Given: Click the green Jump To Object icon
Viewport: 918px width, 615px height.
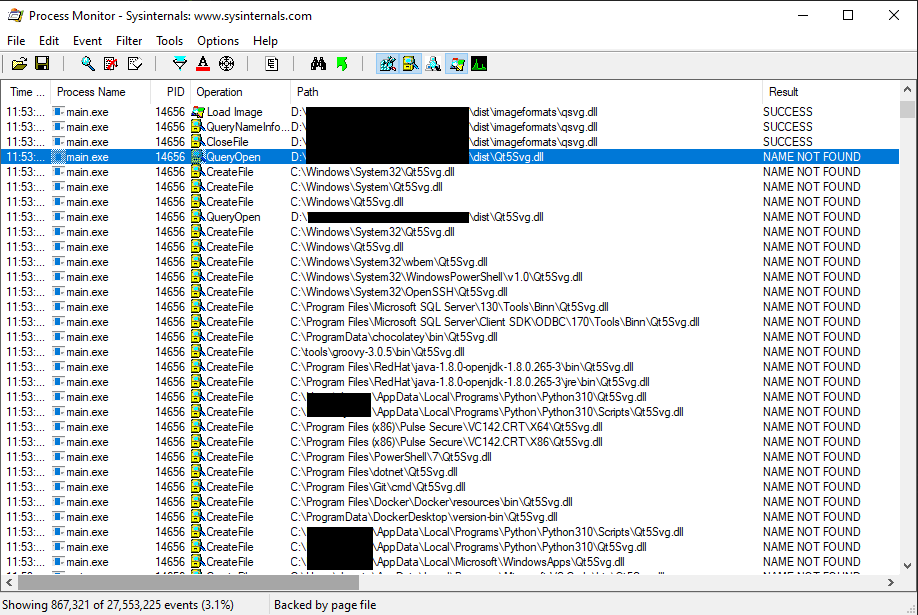Looking at the screenshot, I should click(x=342, y=64).
